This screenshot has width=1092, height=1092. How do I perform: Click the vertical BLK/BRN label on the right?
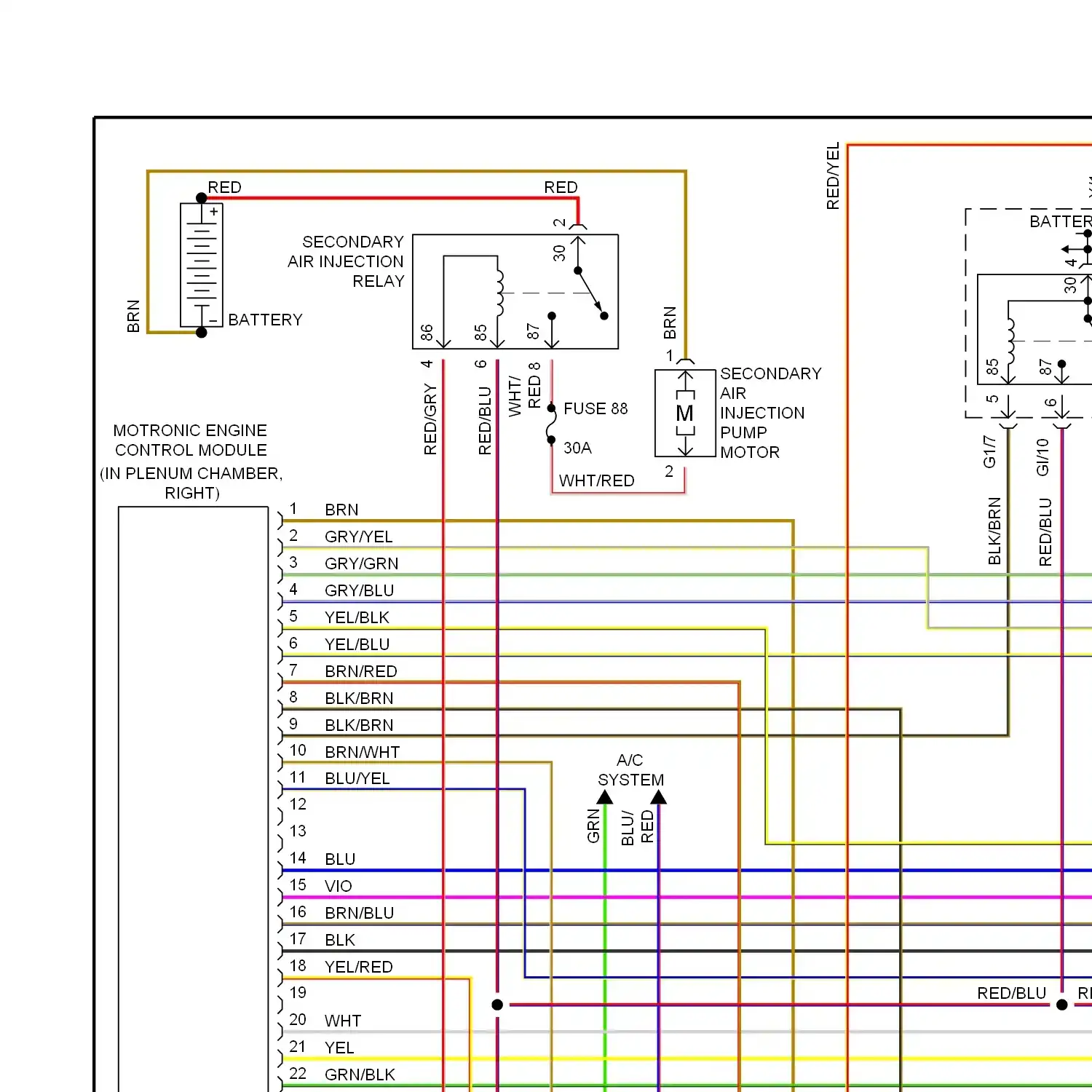coord(994,531)
